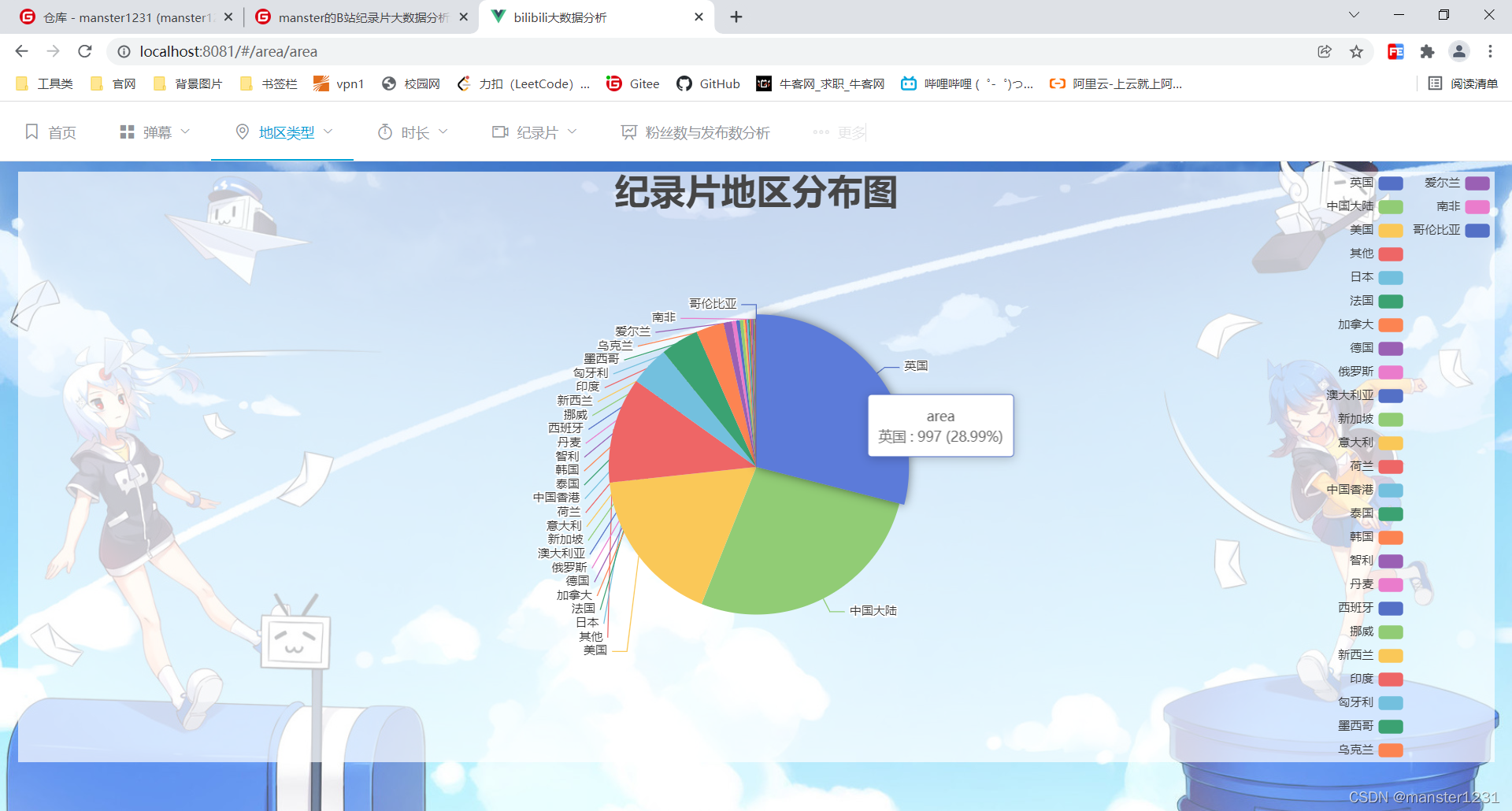
Task: Open the 纪录片 menu
Action: click(535, 132)
